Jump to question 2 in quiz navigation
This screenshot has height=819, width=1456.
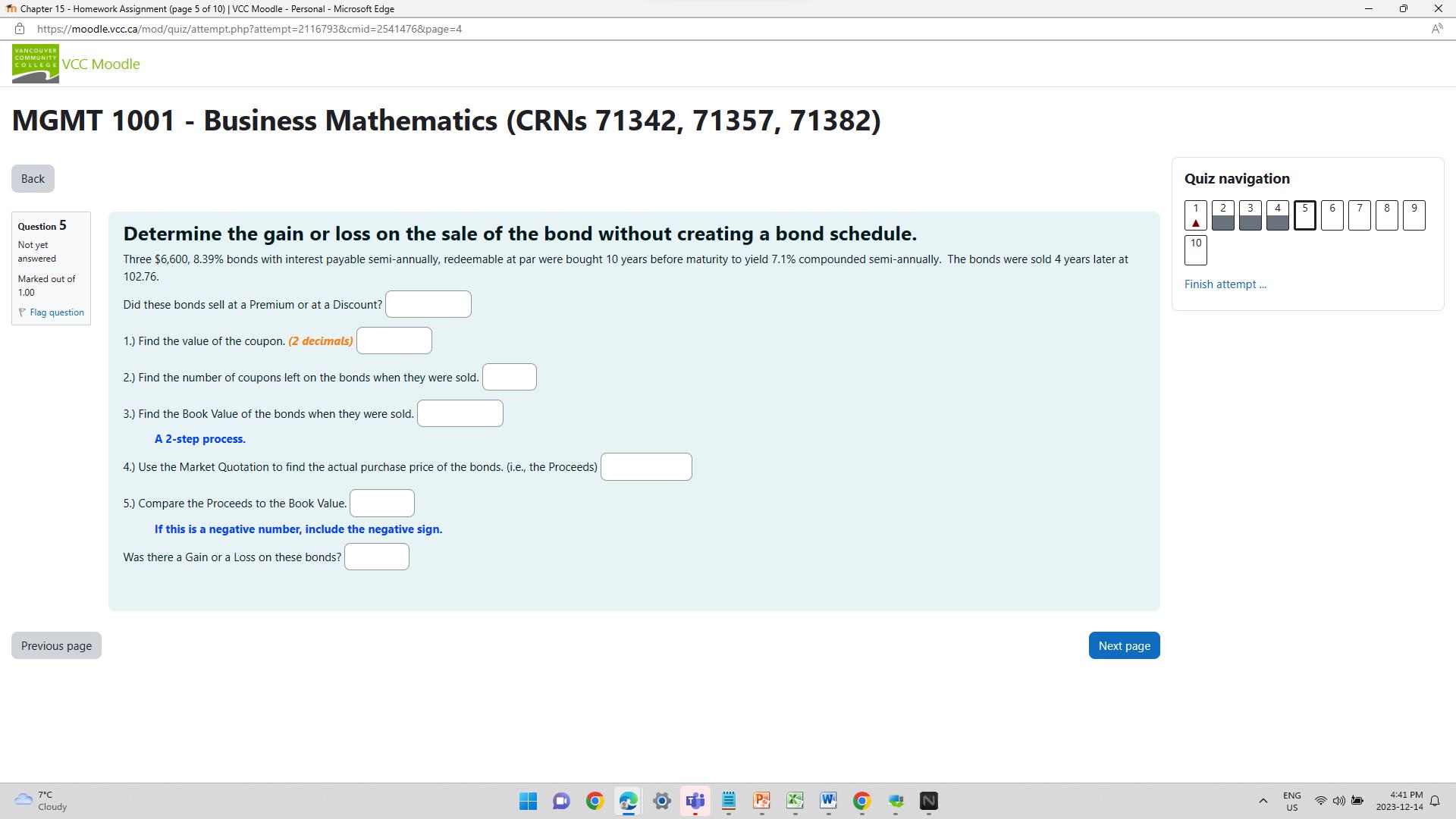(x=1223, y=215)
